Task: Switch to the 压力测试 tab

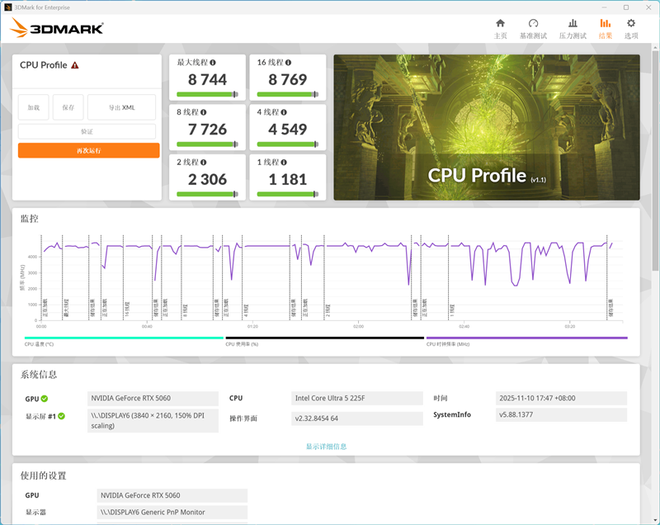Action: (572, 28)
